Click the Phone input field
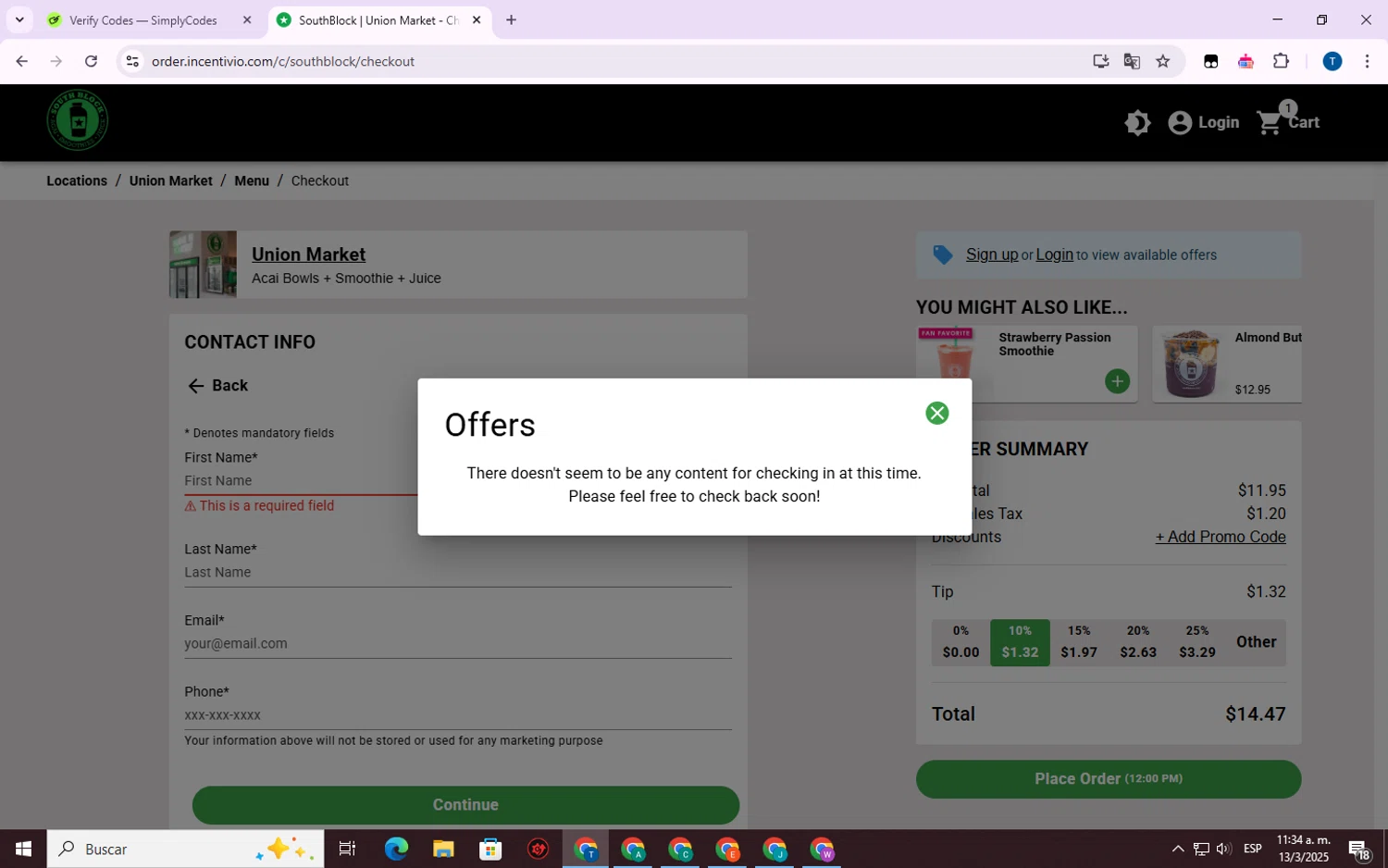Viewport: 1388px width, 868px height. click(x=458, y=715)
